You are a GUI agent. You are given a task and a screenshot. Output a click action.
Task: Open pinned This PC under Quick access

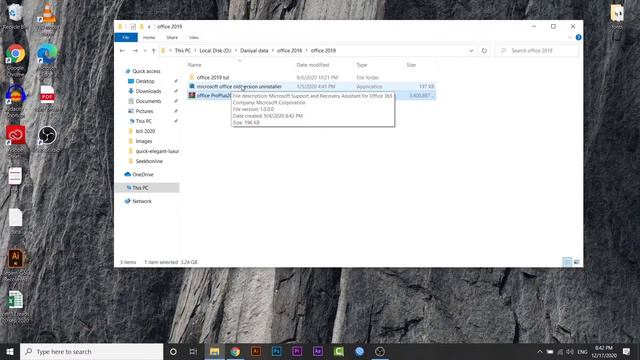(x=143, y=121)
